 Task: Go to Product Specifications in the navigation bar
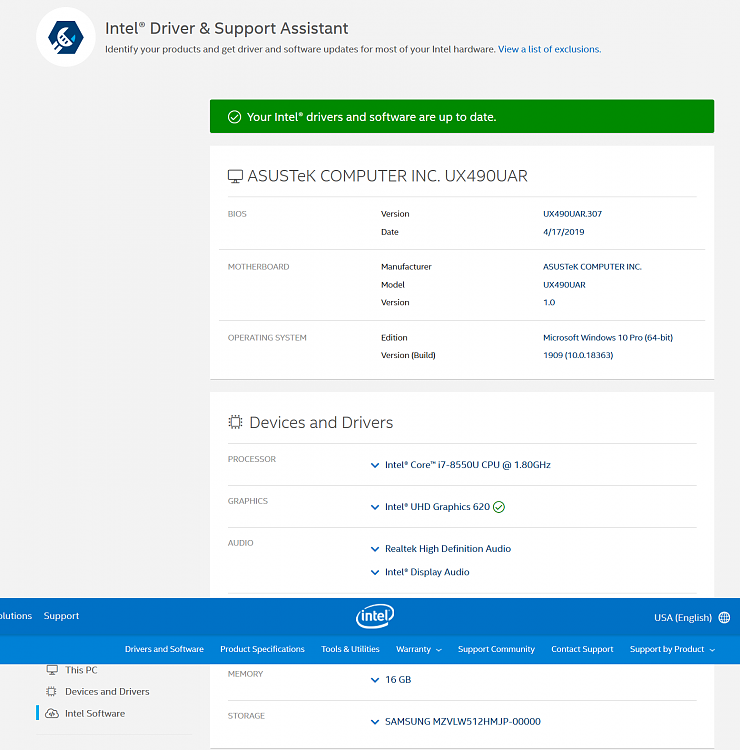pos(262,649)
